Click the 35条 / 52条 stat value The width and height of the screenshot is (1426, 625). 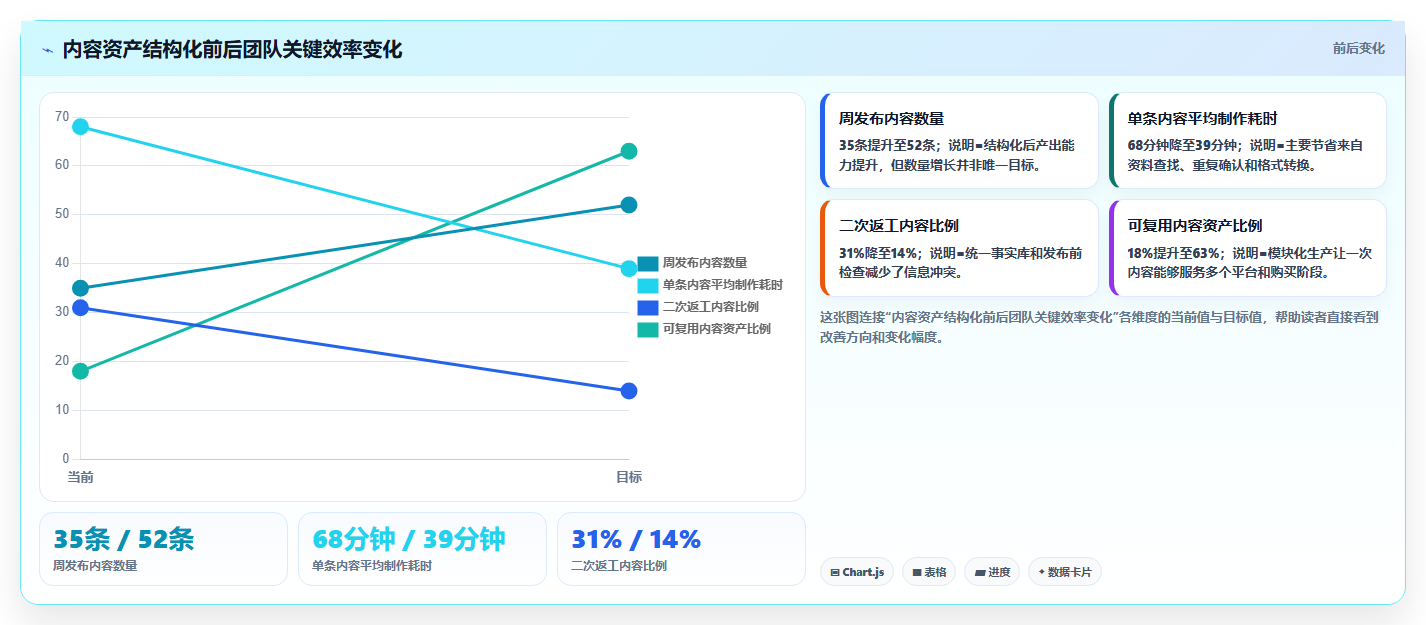point(124,539)
